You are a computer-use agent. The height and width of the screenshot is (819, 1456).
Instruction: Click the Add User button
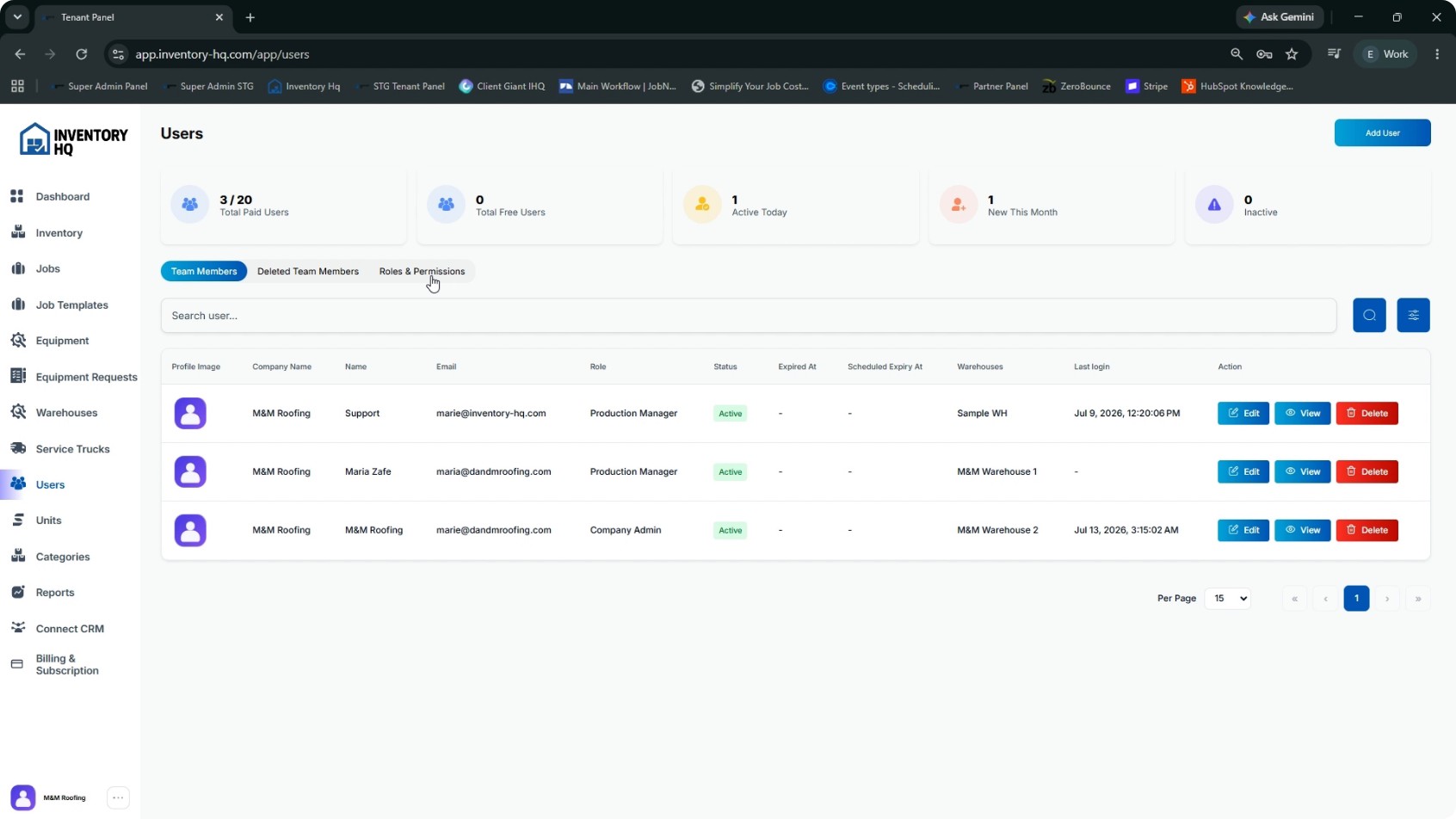tap(1382, 132)
